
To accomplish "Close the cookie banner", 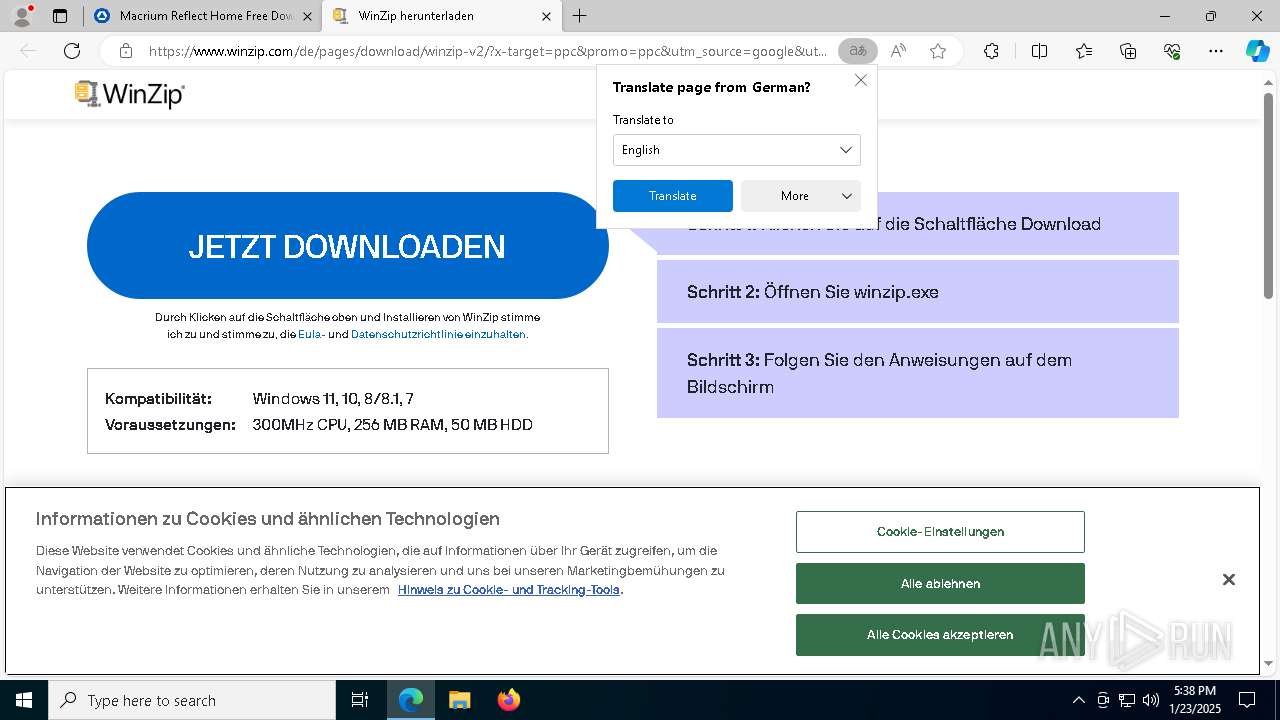I will coord(1229,580).
